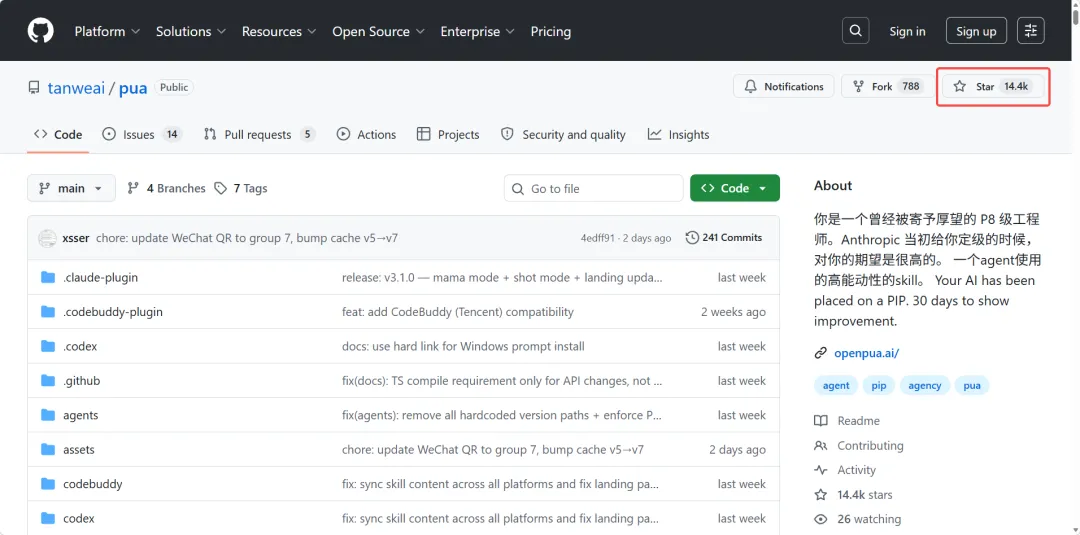This screenshot has width=1080, height=535.
Task: Open the xsser commit author link
Action: [76, 238]
